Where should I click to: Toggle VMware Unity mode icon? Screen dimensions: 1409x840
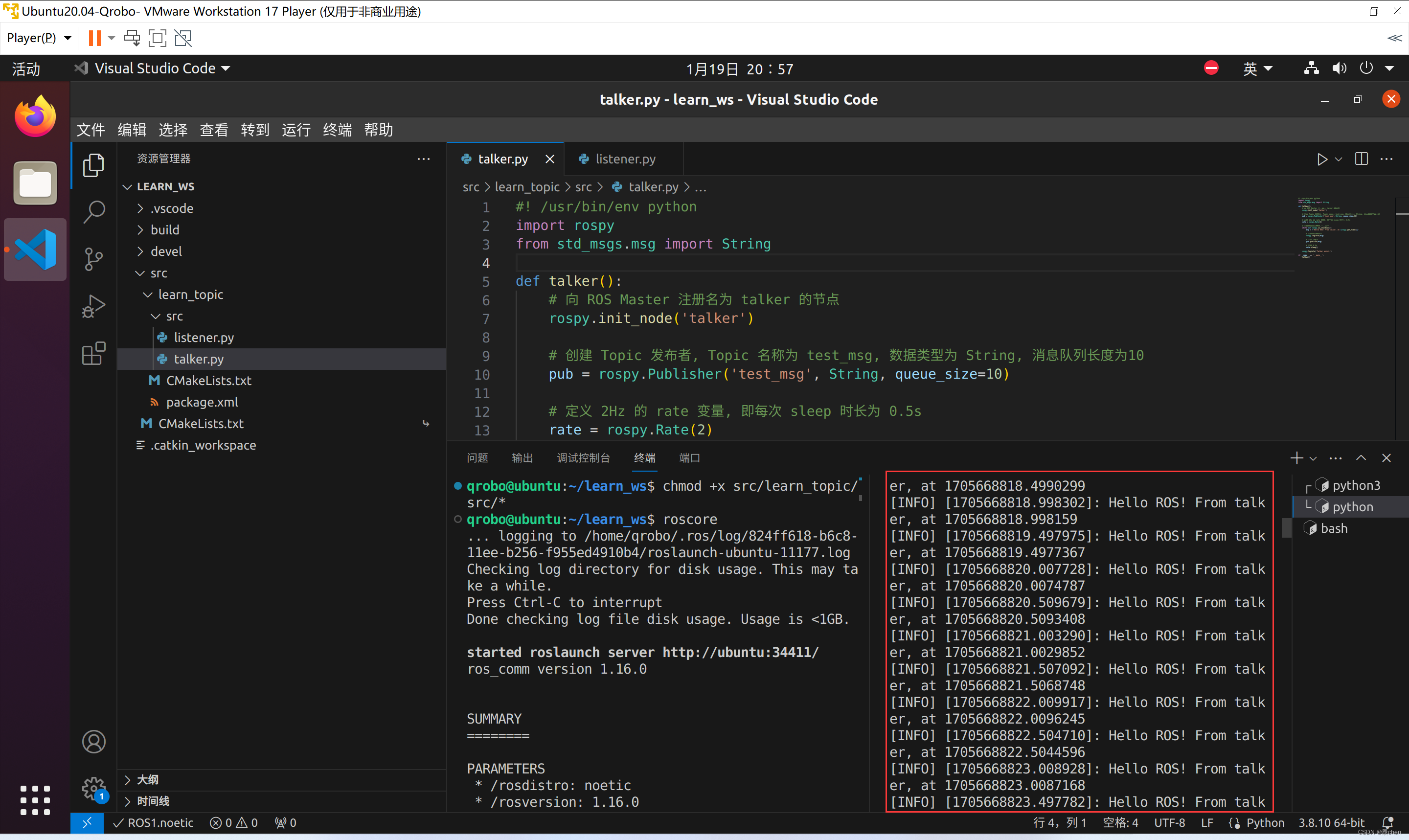183,38
